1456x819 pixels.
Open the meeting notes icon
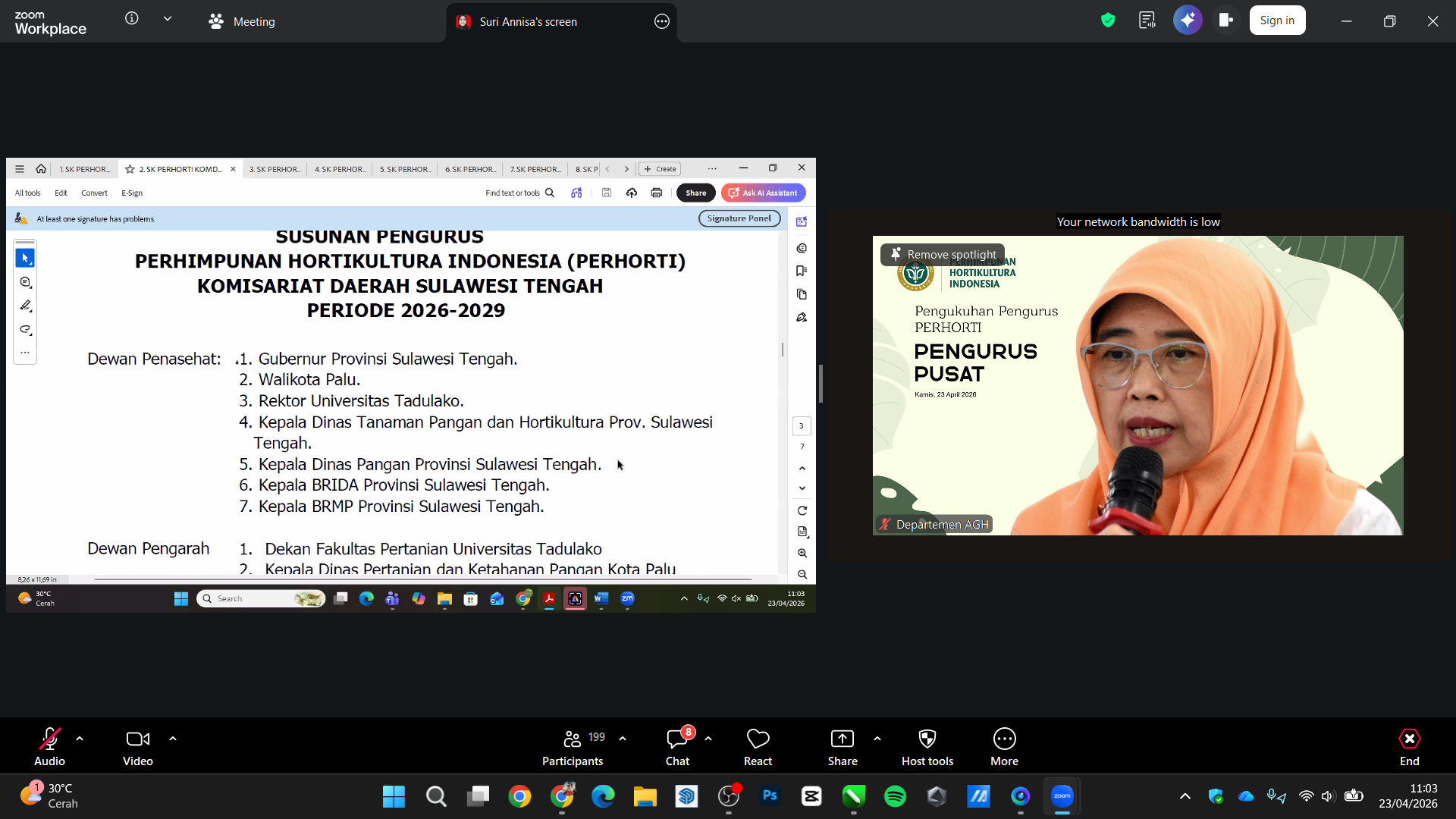(1147, 20)
